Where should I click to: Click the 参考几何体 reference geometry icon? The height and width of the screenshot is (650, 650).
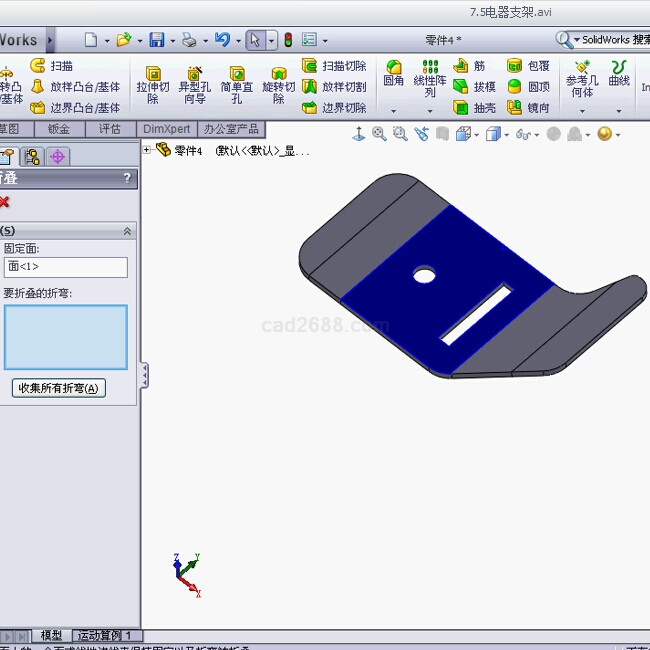(581, 78)
